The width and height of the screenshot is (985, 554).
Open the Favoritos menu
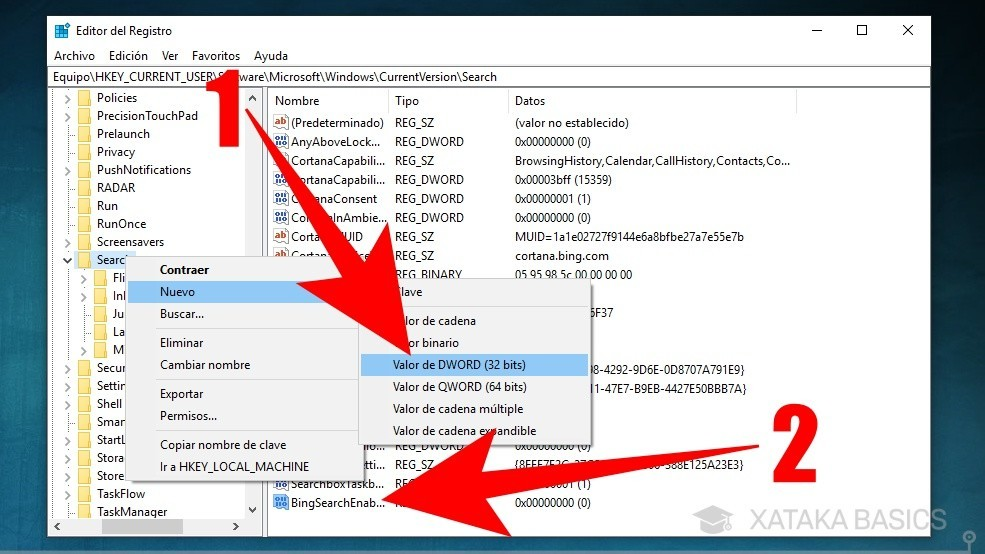coord(215,56)
